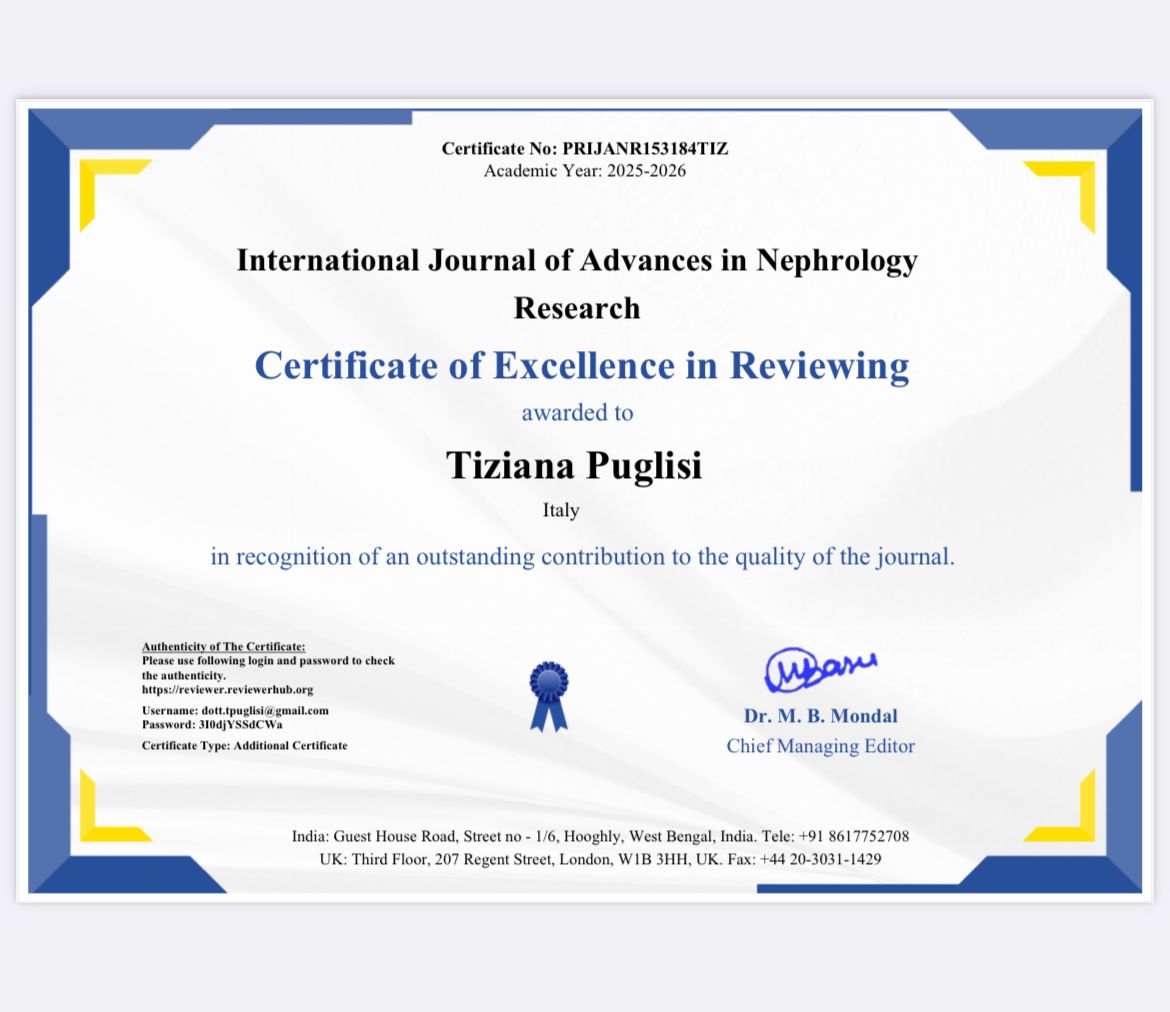
Task: Click the blue handwritten signature
Action: [819, 670]
